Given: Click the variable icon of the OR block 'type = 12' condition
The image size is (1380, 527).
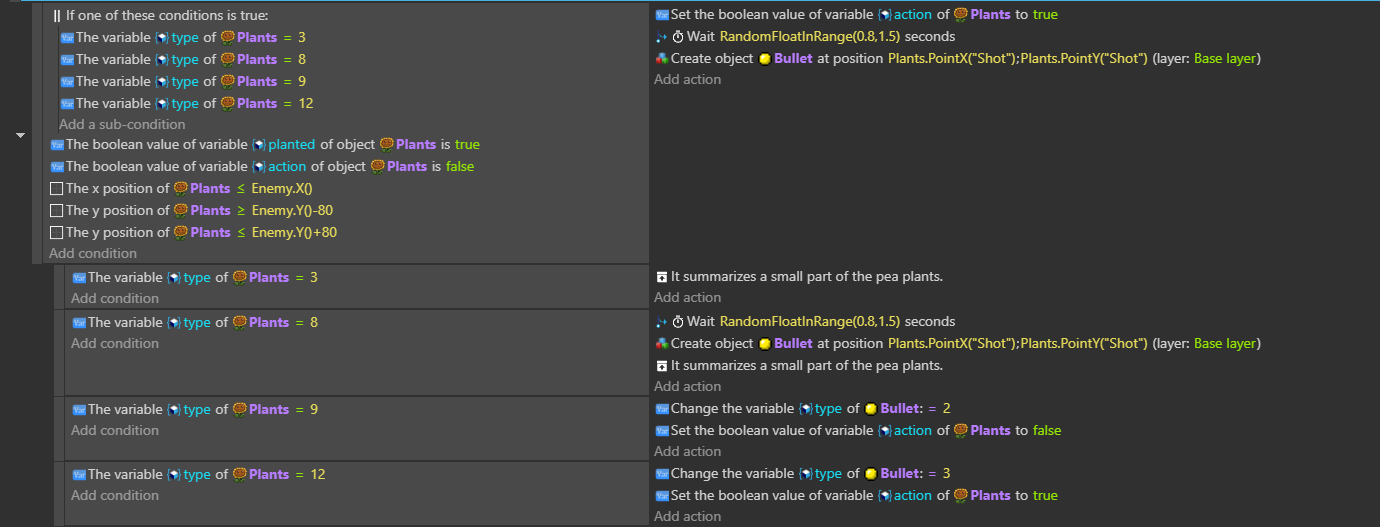Looking at the screenshot, I should [x=68, y=104].
